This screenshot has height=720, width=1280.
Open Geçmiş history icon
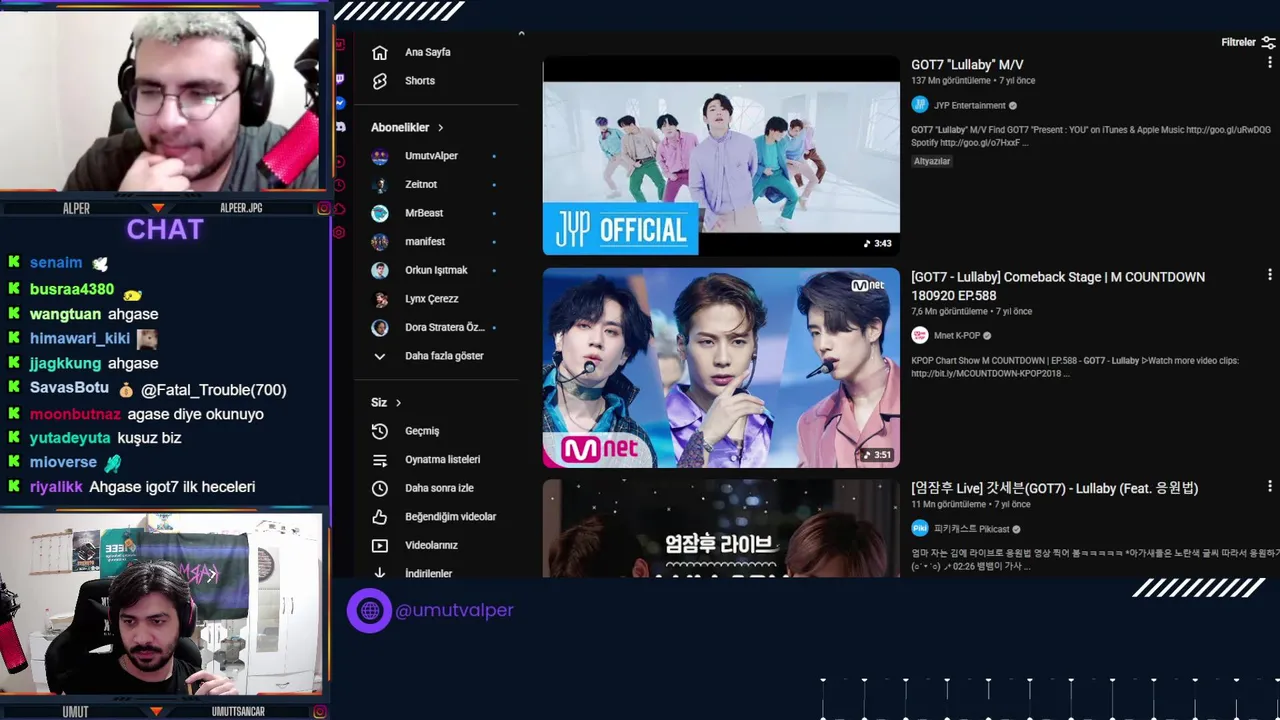click(x=379, y=431)
